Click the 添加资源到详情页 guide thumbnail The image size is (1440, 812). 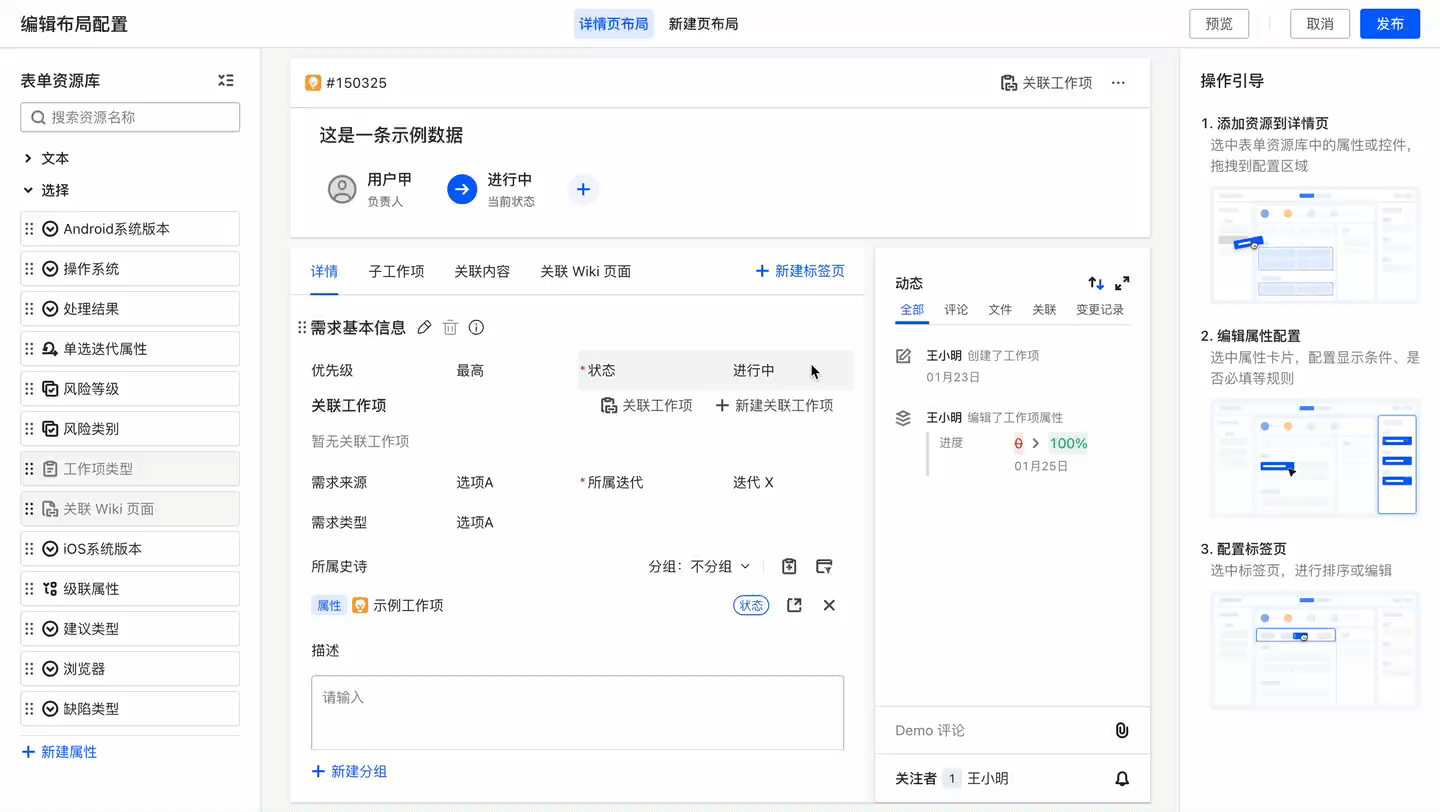1315,245
